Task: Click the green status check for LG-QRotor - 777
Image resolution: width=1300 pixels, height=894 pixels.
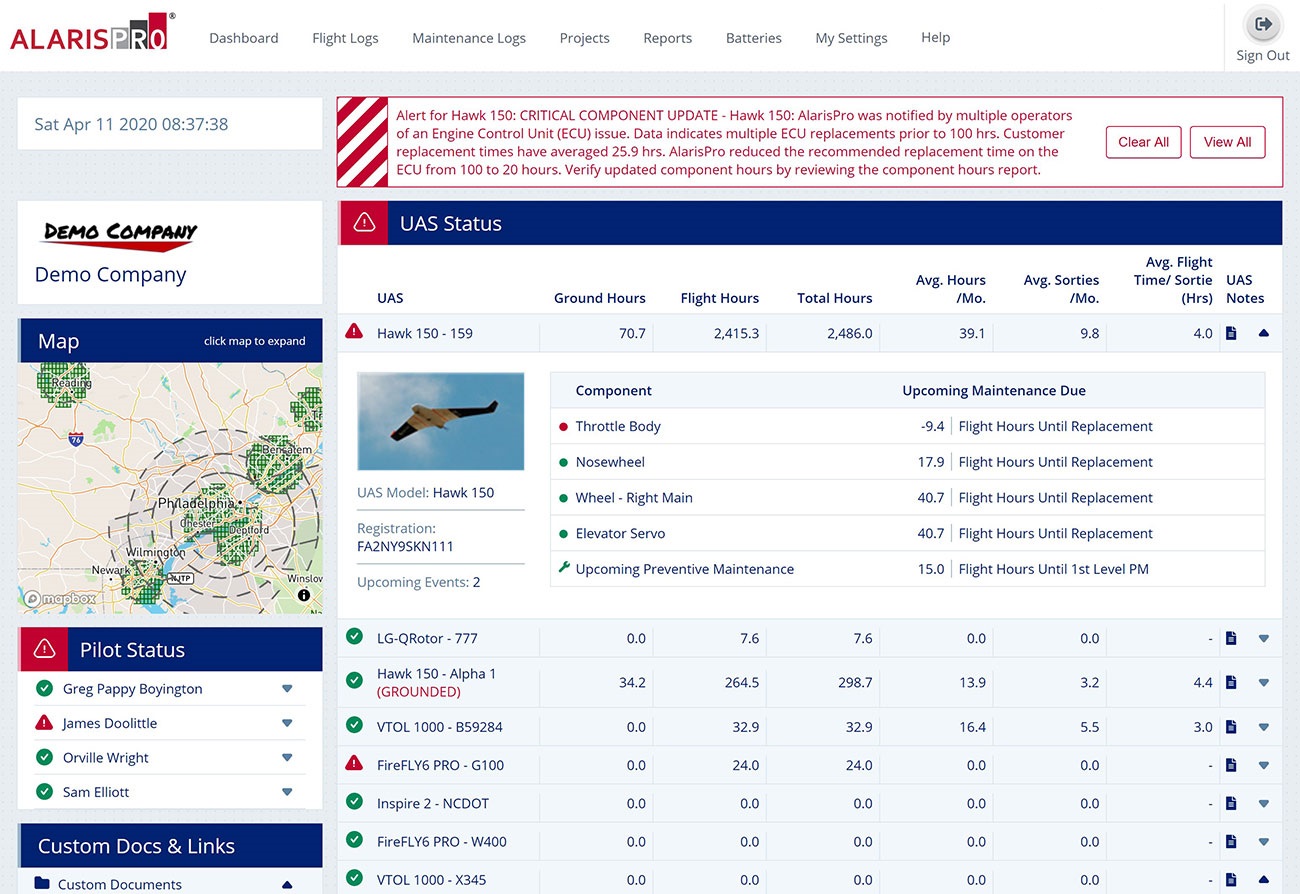Action: pos(354,638)
